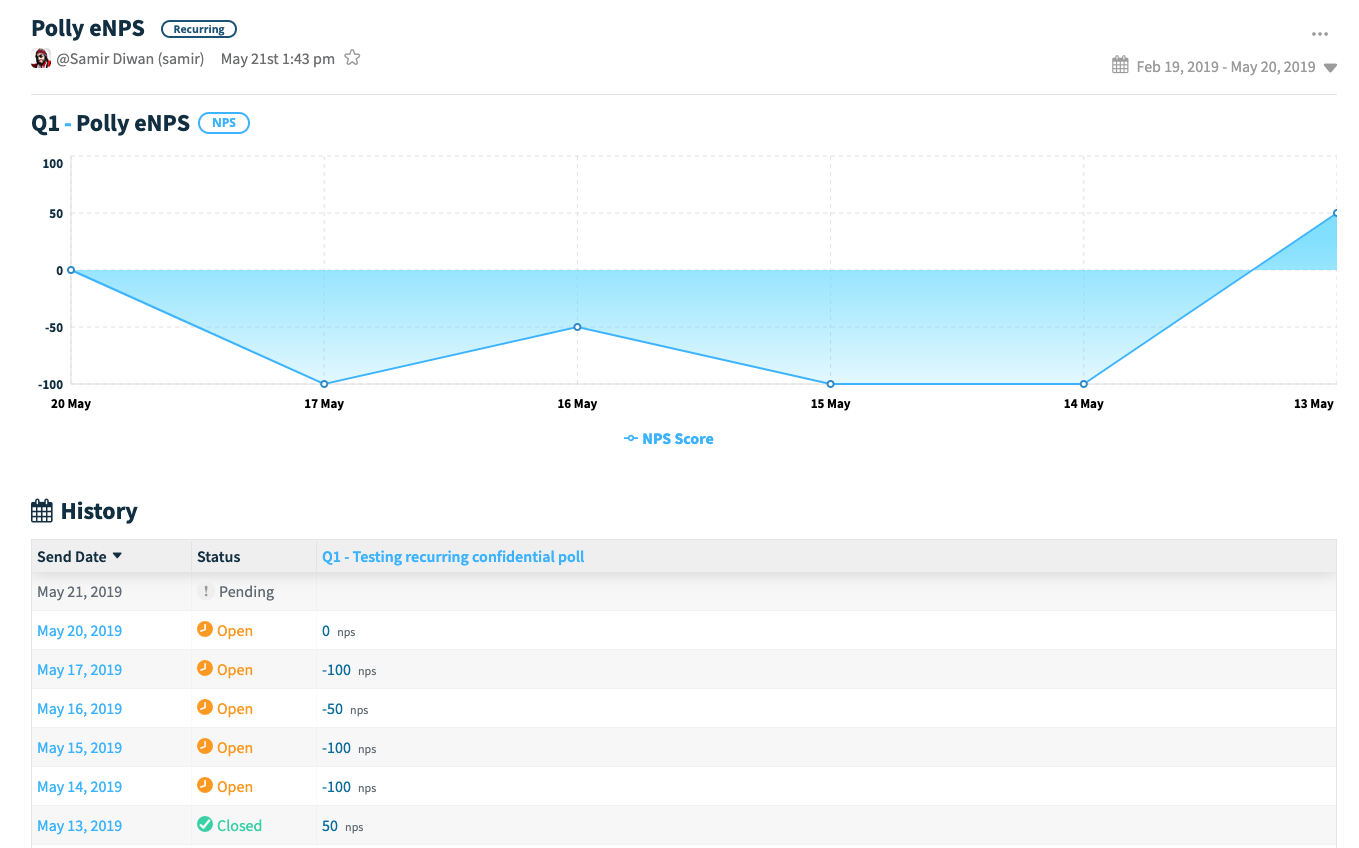Open the May 20, 2019 send date
Image resolution: width=1359 pixels, height=848 pixels.
point(80,631)
